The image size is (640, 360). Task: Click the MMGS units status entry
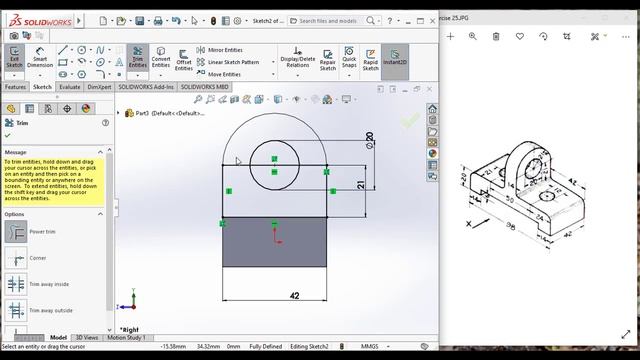pos(369,346)
